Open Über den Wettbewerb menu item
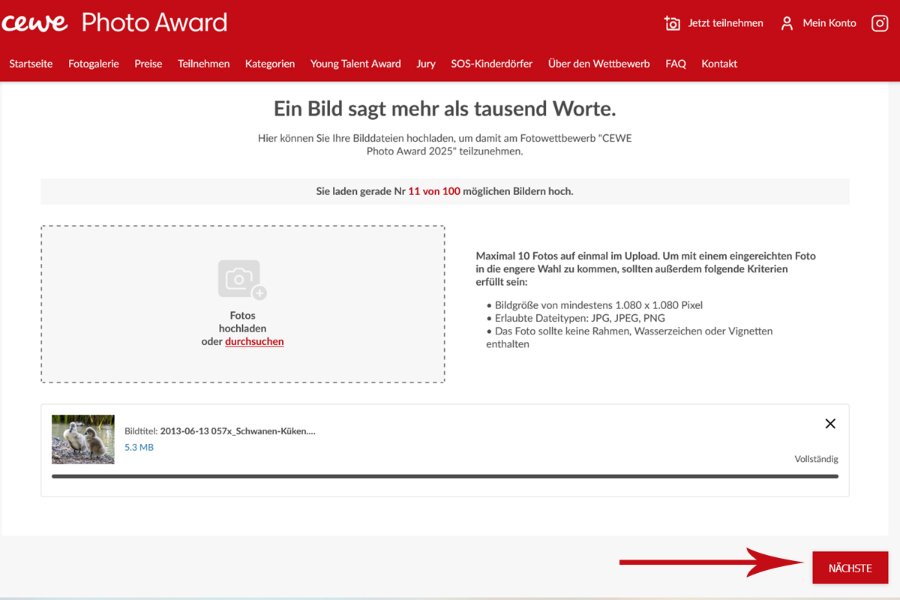 coord(599,64)
